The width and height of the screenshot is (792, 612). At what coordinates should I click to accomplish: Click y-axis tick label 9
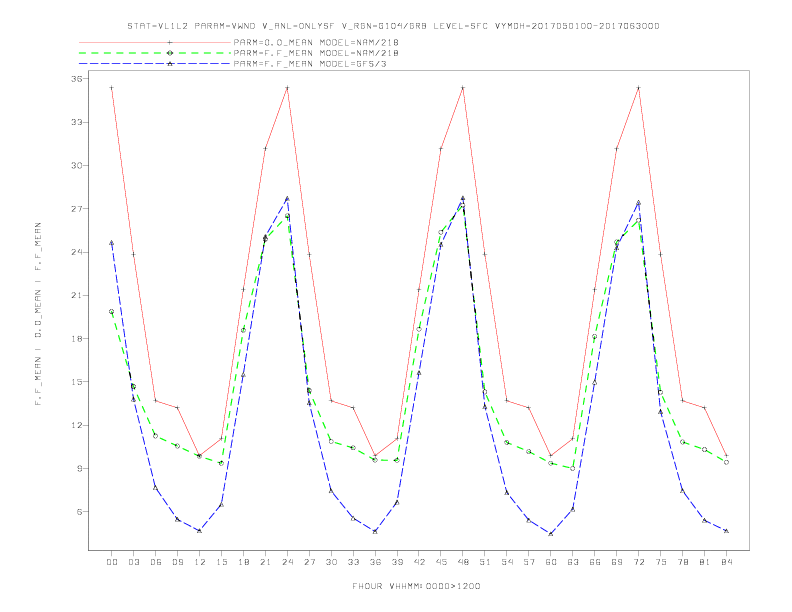(x=80, y=469)
